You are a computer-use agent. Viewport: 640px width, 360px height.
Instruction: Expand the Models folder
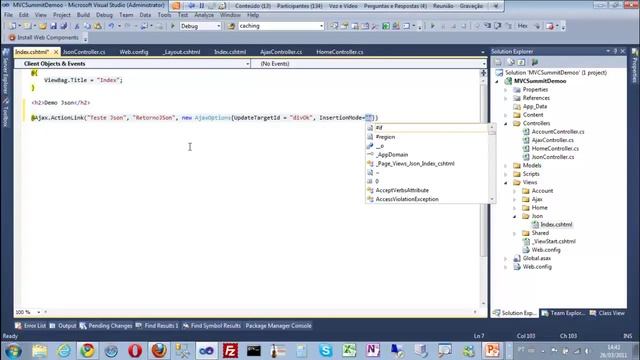tap(506, 166)
